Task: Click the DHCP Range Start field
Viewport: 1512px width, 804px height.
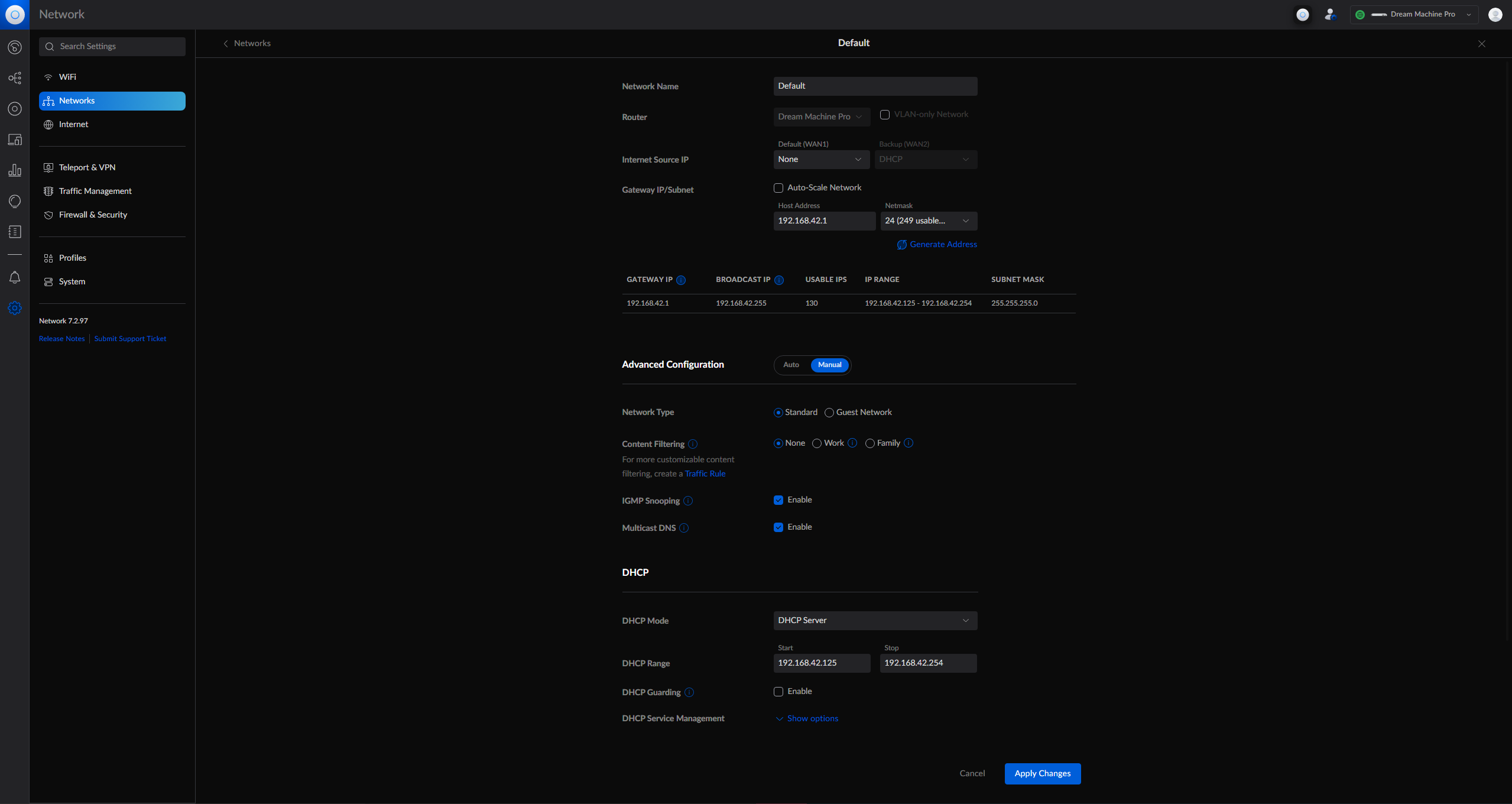Action: point(822,663)
